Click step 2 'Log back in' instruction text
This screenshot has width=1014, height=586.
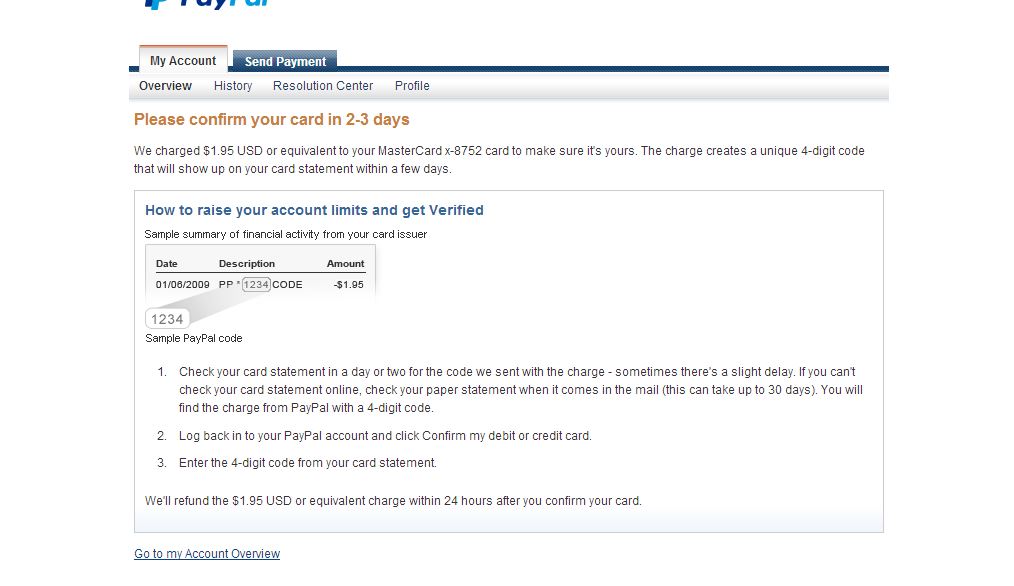385,436
